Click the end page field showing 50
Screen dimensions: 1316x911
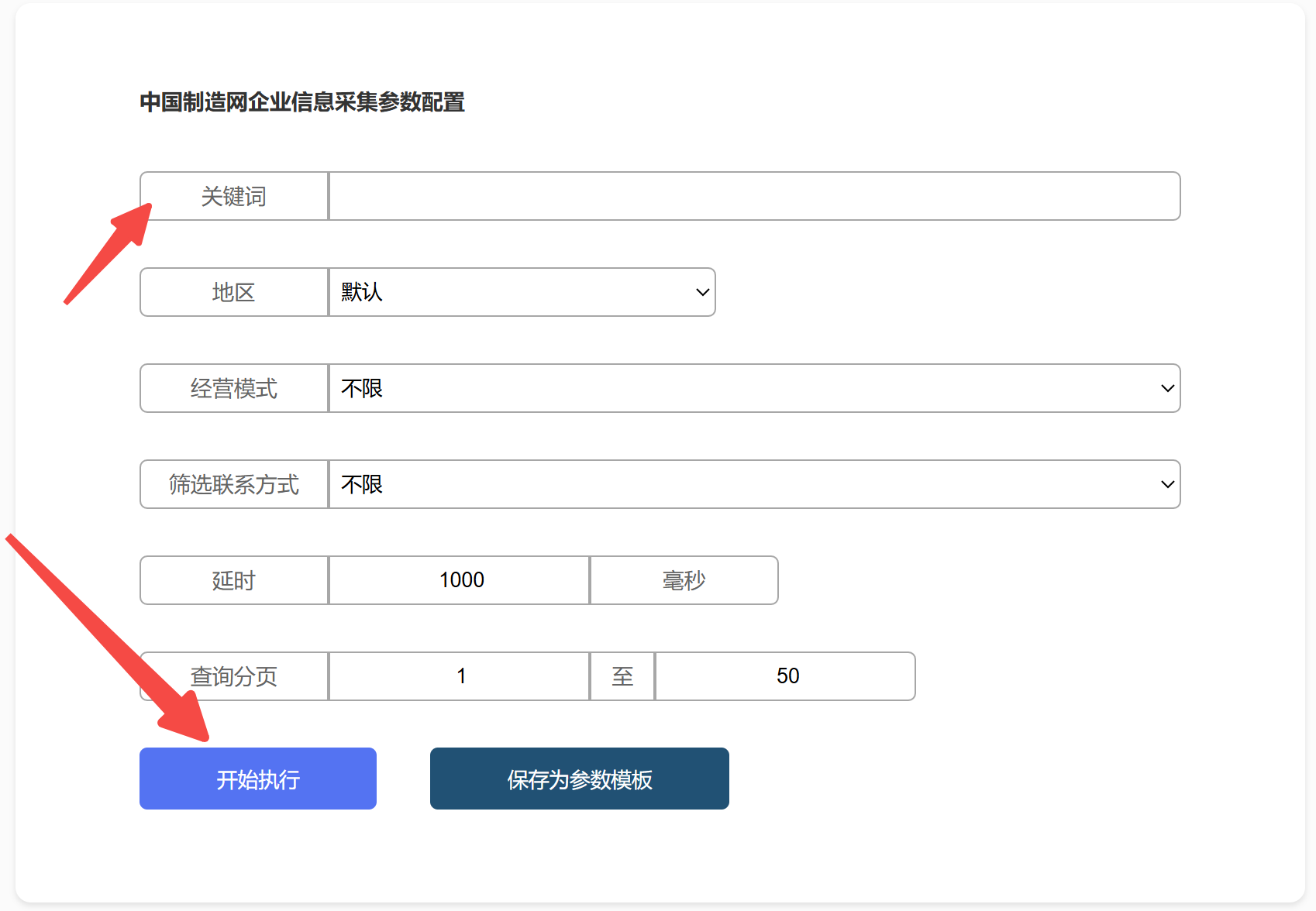coord(785,676)
